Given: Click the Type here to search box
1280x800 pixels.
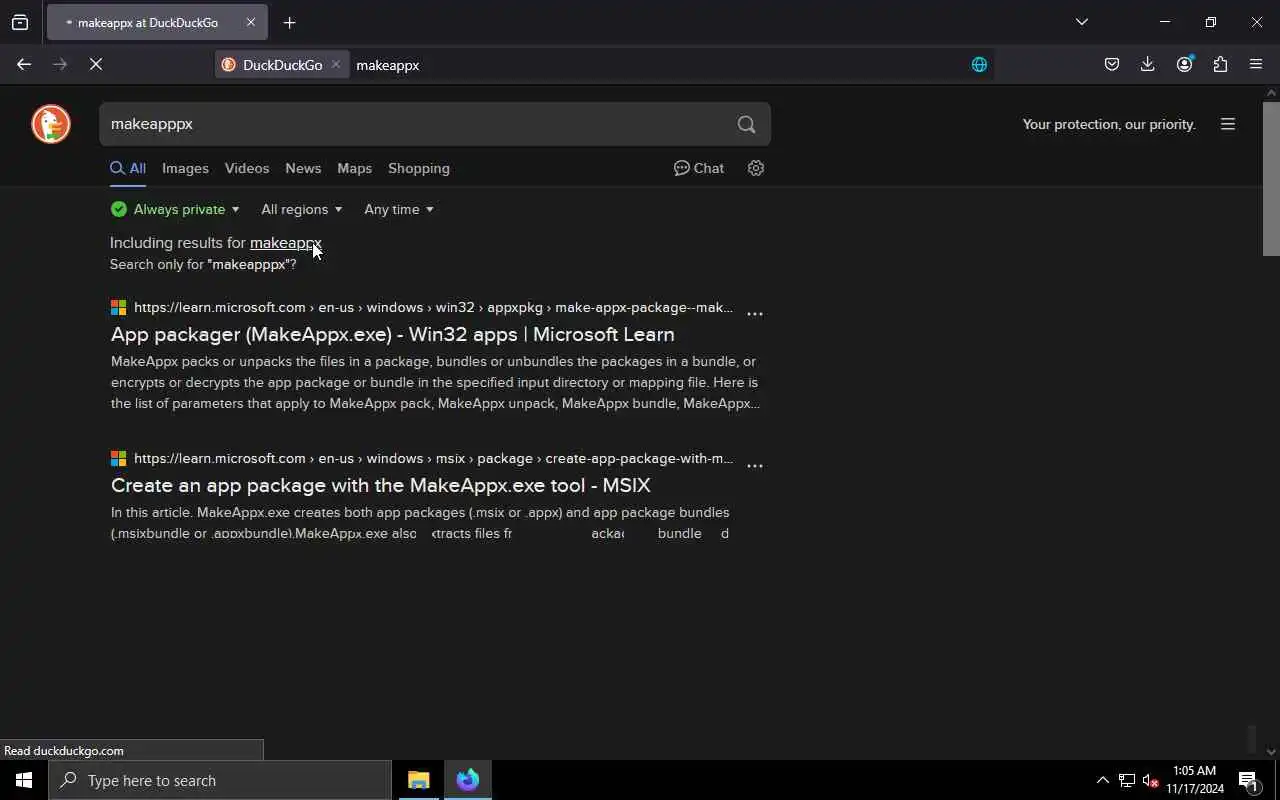Looking at the screenshot, I should [220, 780].
